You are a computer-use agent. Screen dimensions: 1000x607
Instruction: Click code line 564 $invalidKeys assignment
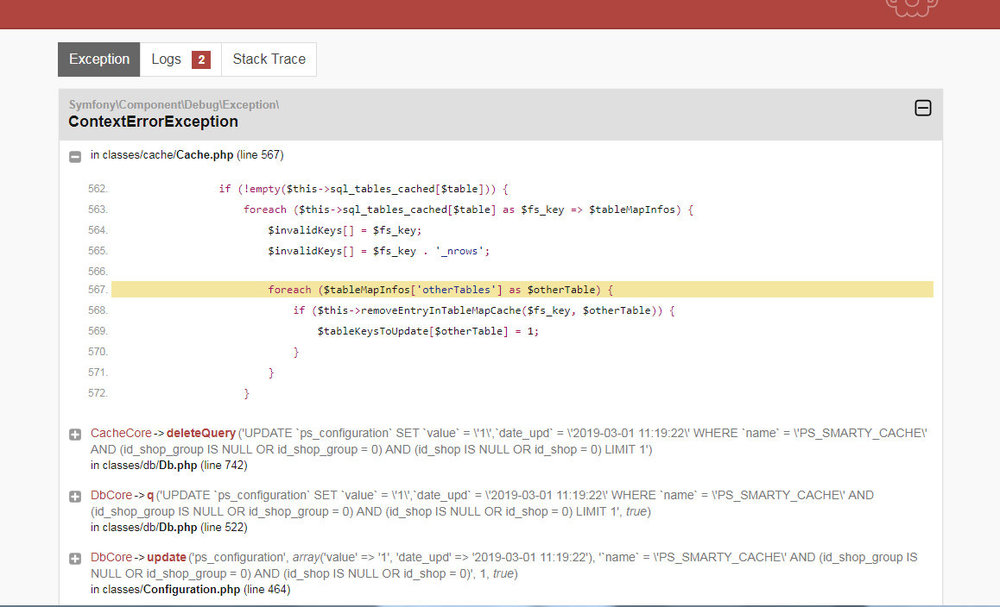point(344,230)
